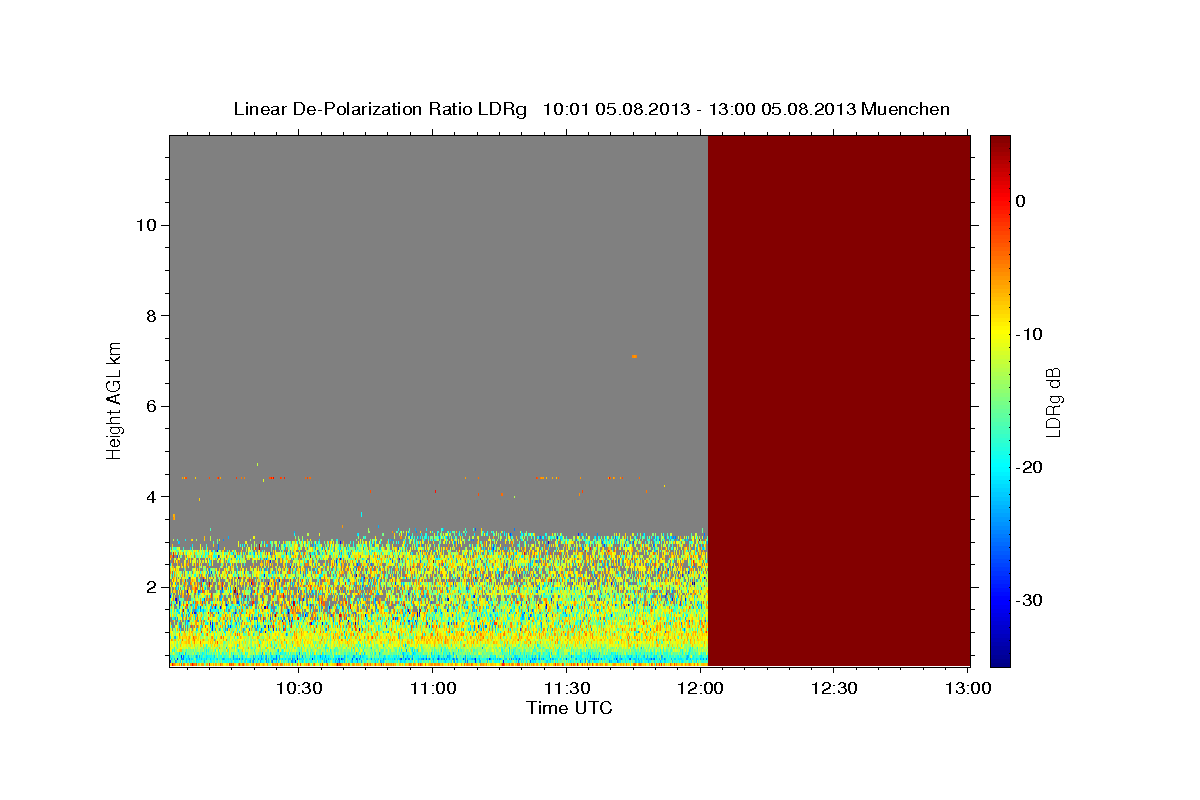Click the 10:30 time tick label

(x=299, y=688)
